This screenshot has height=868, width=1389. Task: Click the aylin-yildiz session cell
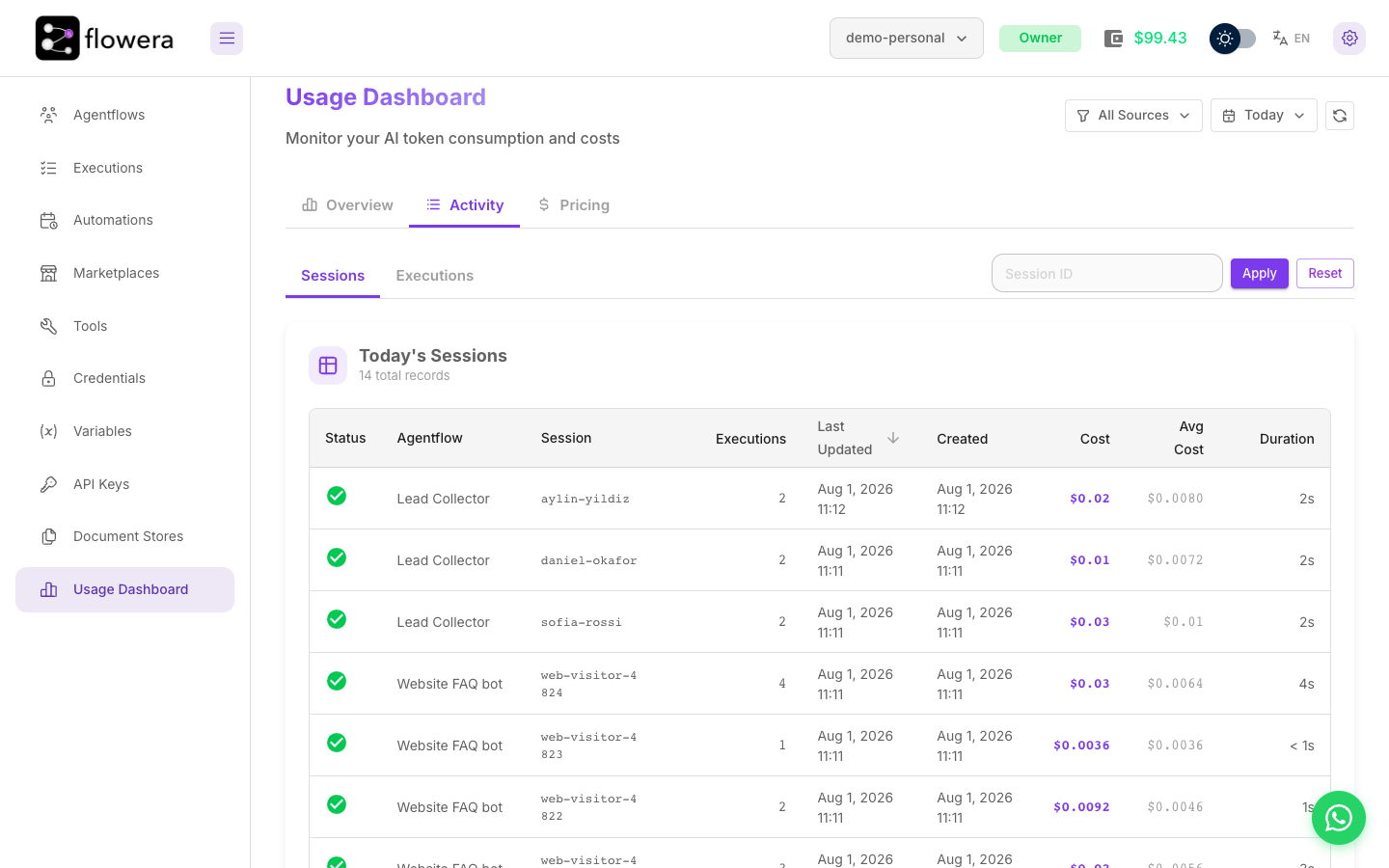585,499
